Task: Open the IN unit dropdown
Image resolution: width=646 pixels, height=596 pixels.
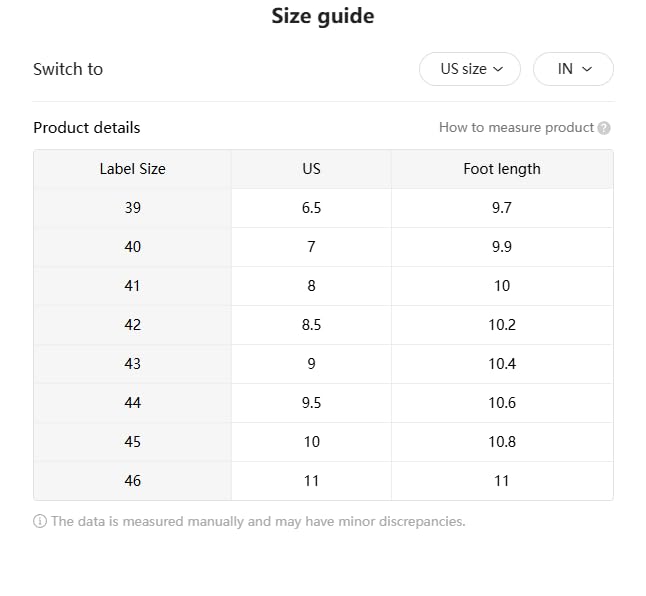Action: point(573,69)
